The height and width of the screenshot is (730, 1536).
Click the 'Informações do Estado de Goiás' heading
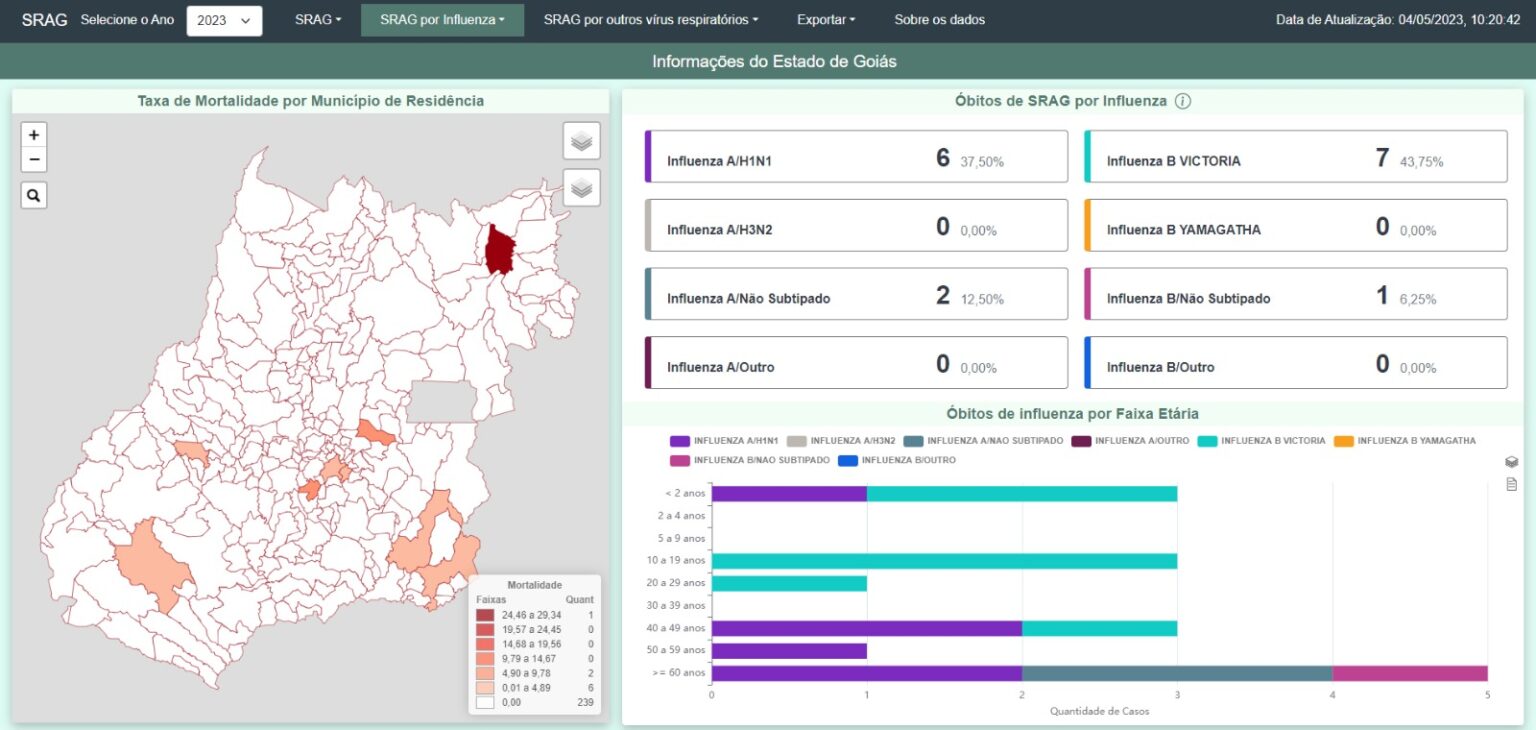pos(774,61)
